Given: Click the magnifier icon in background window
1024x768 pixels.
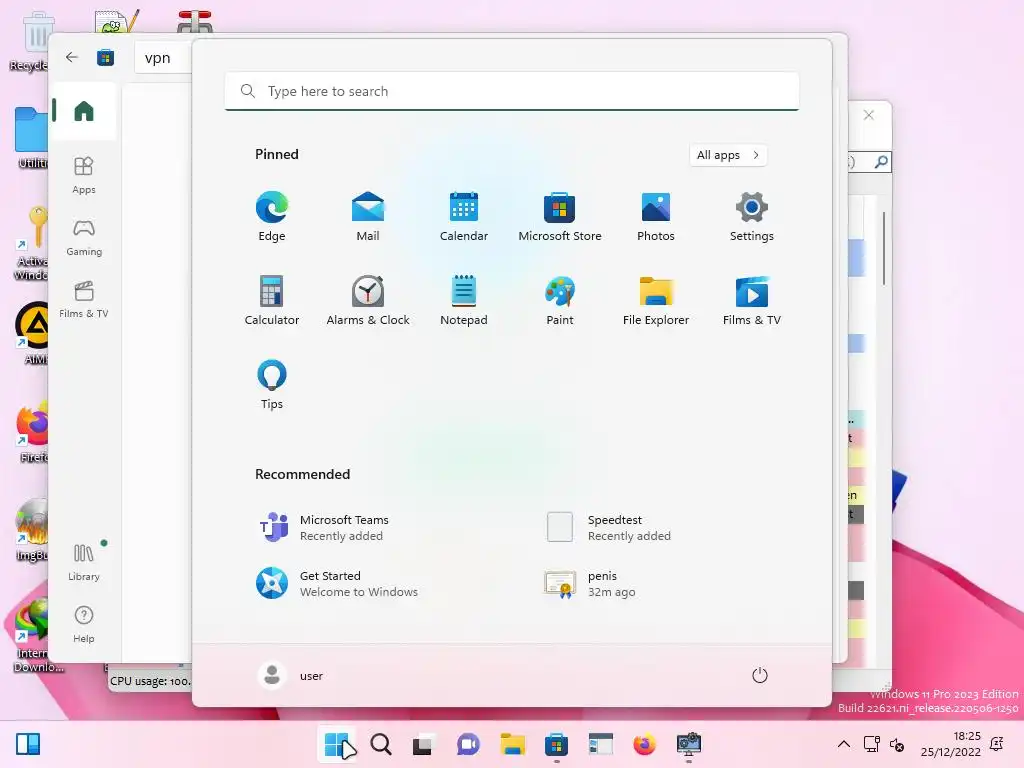Looking at the screenshot, I should [x=881, y=162].
